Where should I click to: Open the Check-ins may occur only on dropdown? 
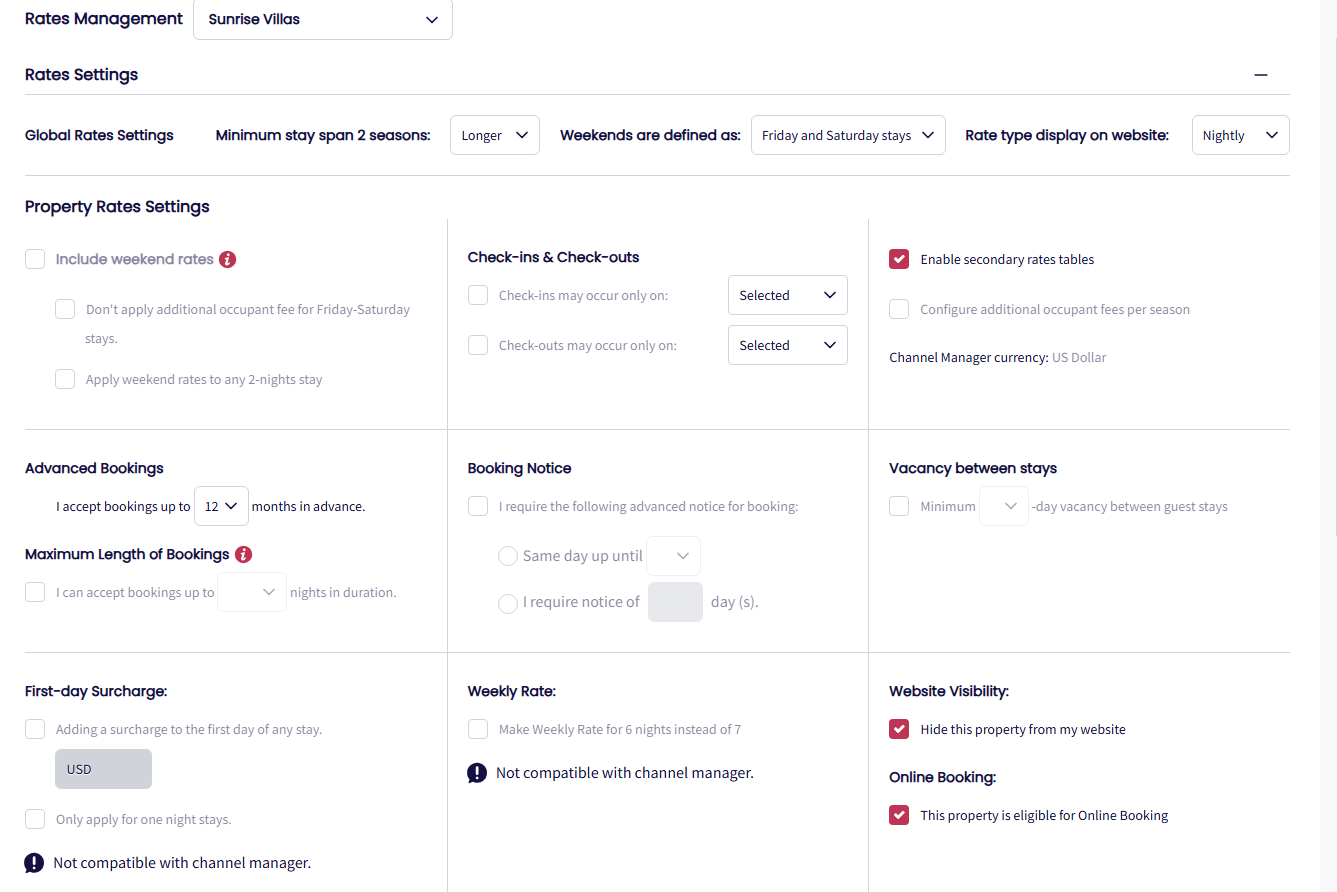[x=787, y=296]
